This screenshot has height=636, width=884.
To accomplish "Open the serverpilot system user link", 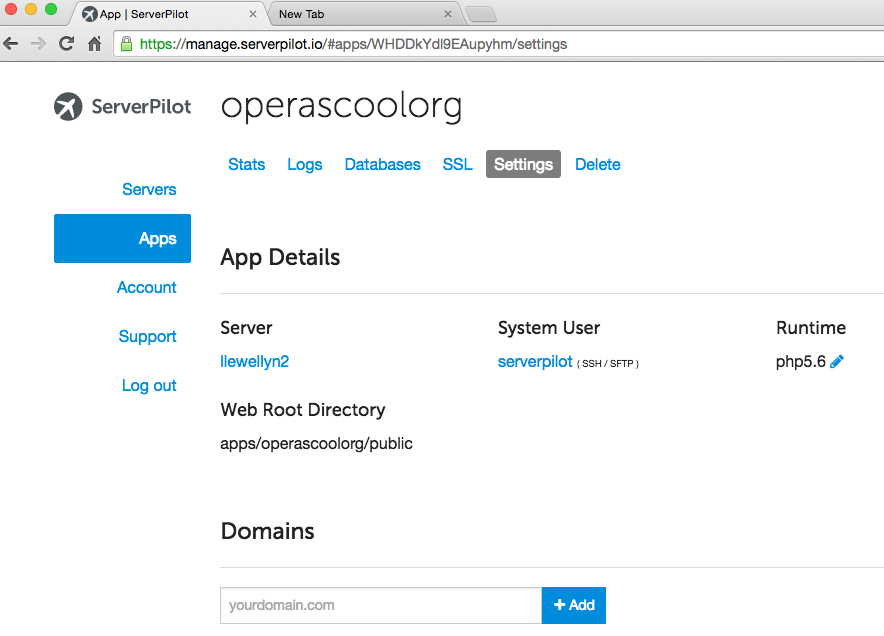I will pos(535,361).
